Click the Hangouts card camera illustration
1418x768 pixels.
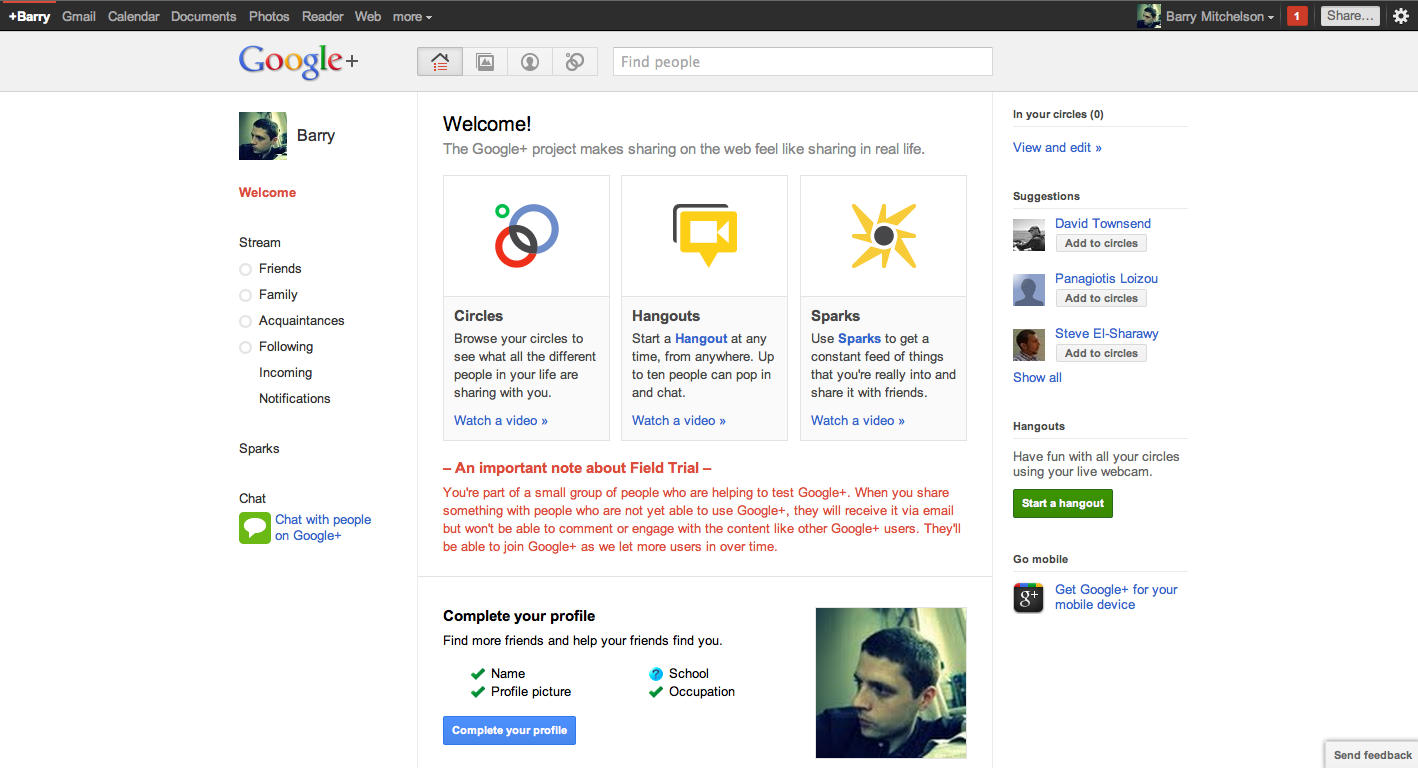pos(704,236)
